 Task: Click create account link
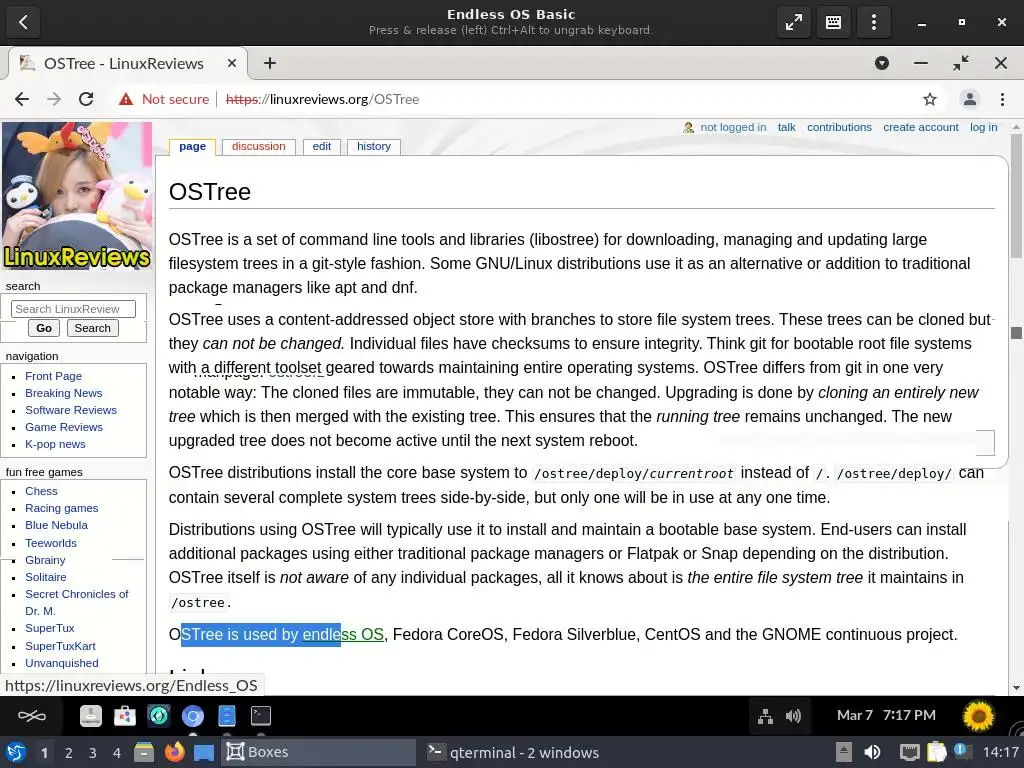(921, 127)
